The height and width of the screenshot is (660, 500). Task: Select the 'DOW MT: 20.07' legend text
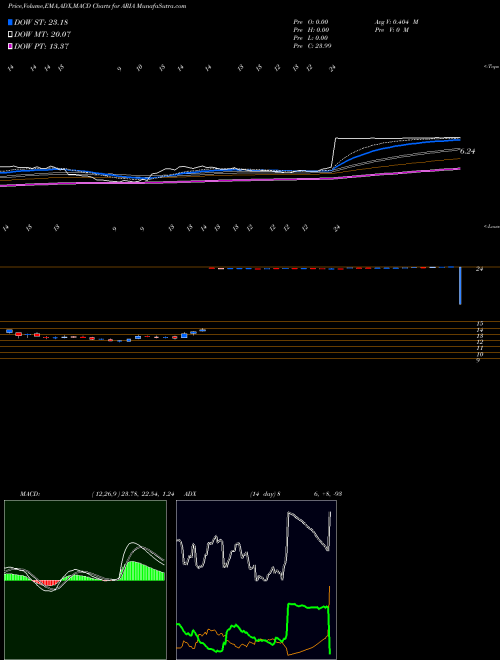click(x=42, y=35)
